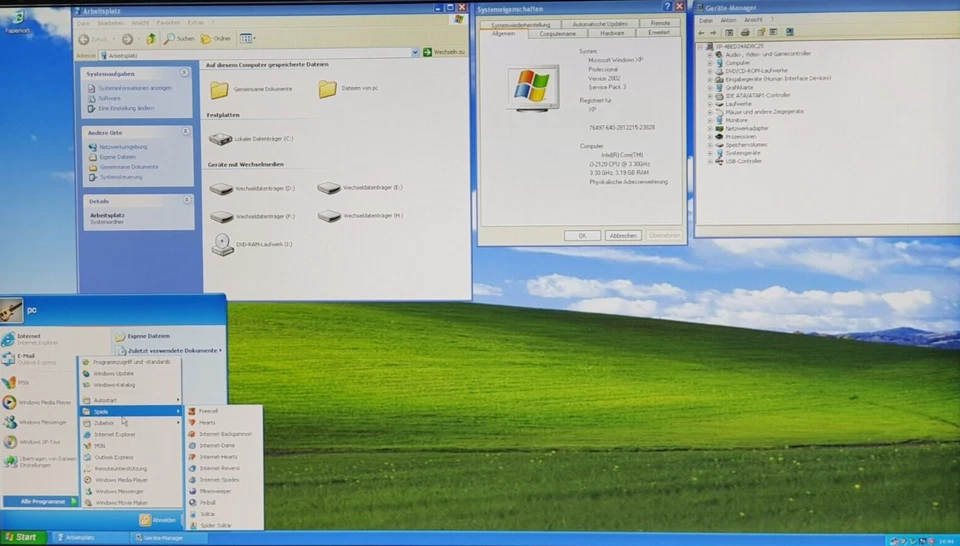
Task: Select the Gemeinsame Dokumente folder icon
Action: pyautogui.click(x=219, y=89)
